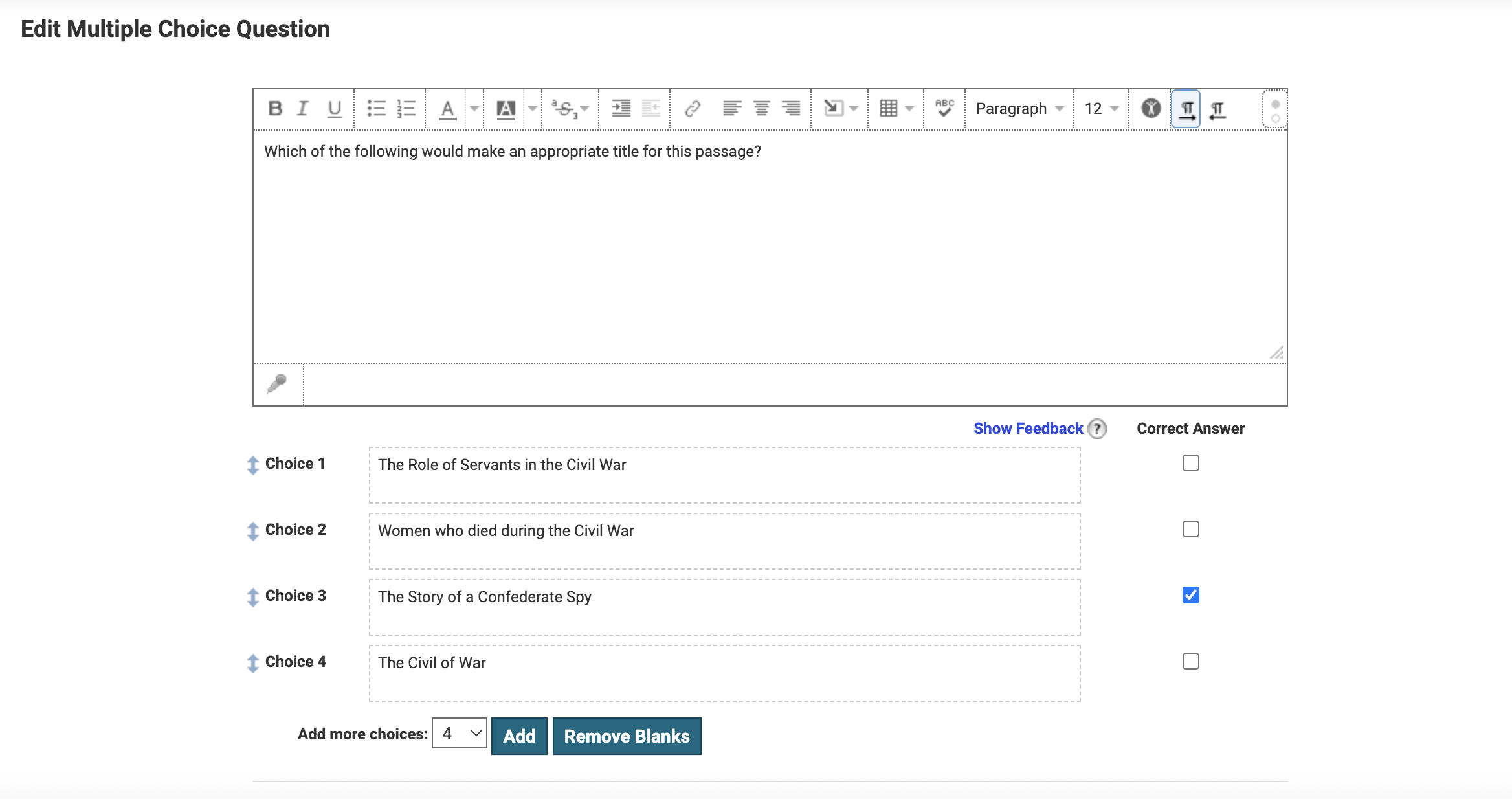Toggle bold formatting
This screenshot has width=1512, height=799.
coord(275,109)
